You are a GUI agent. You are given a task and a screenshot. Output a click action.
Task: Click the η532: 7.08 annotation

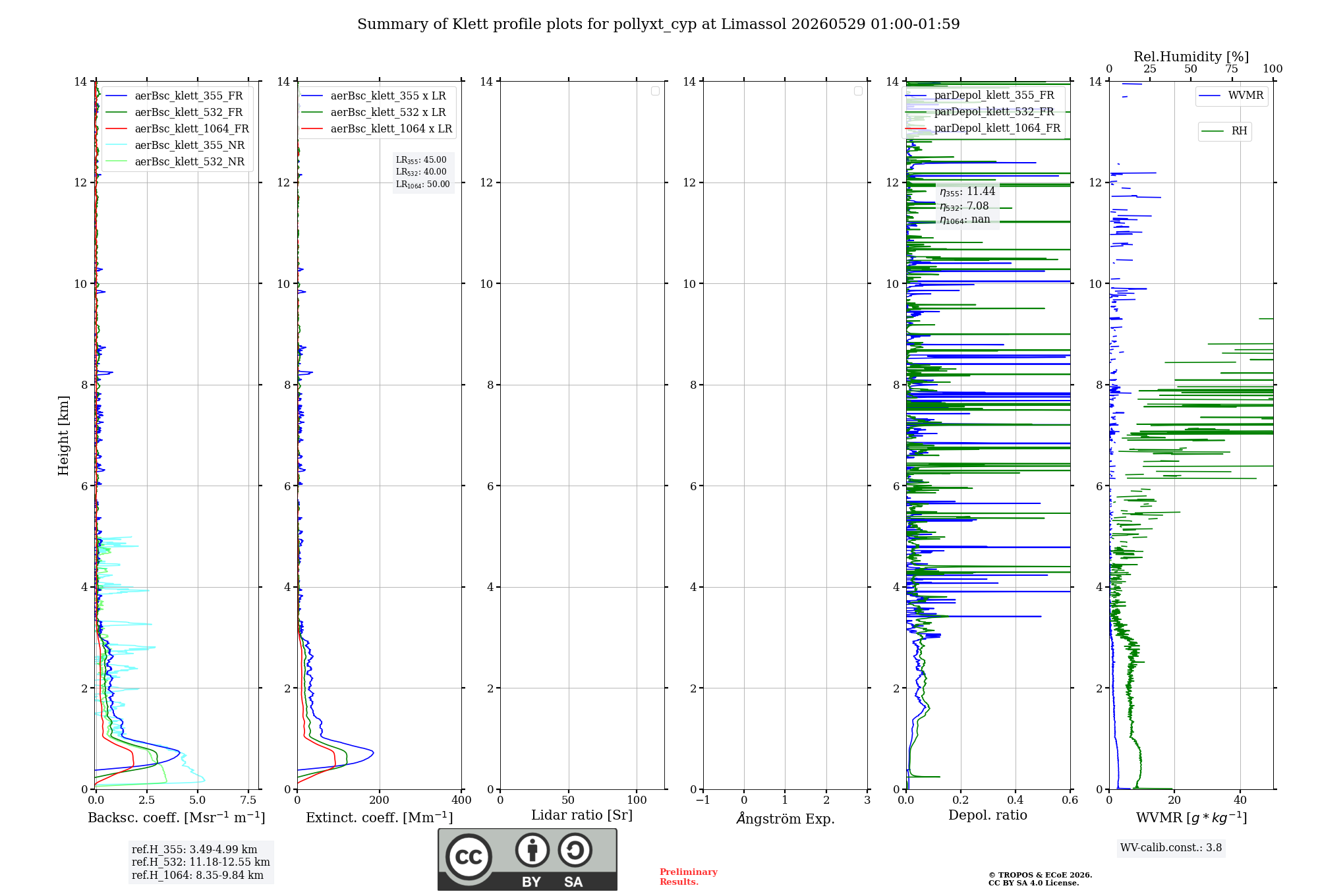[964, 206]
